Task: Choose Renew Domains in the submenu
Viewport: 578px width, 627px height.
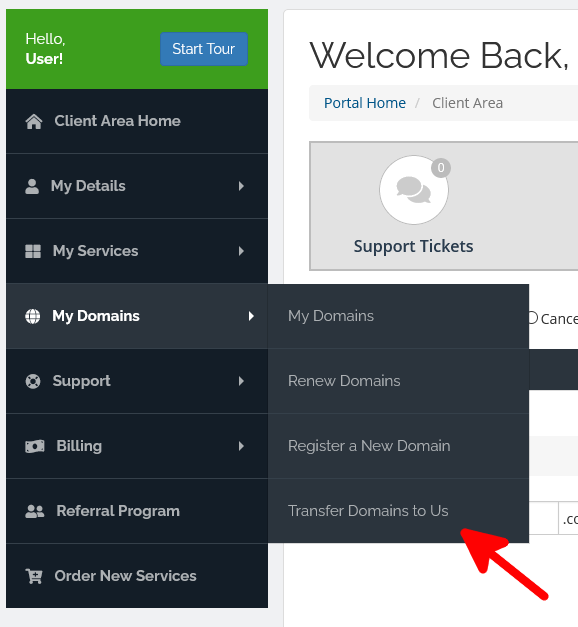Action: (344, 381)
